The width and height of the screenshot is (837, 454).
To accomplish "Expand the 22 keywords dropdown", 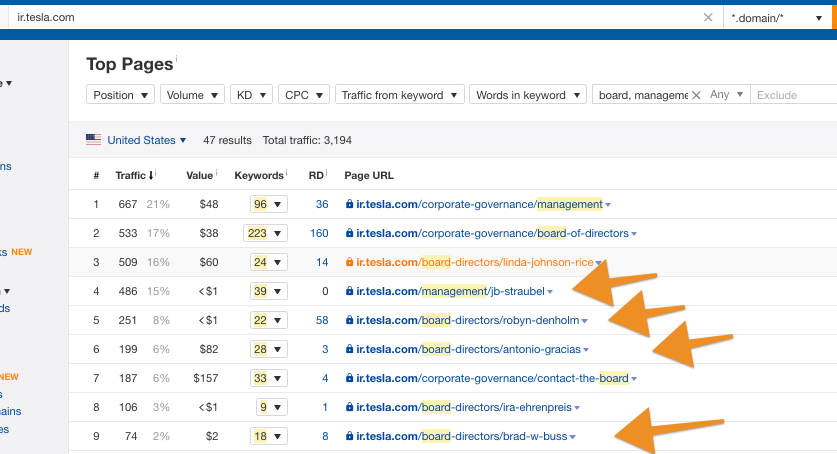I will click(x=269, y=320).
